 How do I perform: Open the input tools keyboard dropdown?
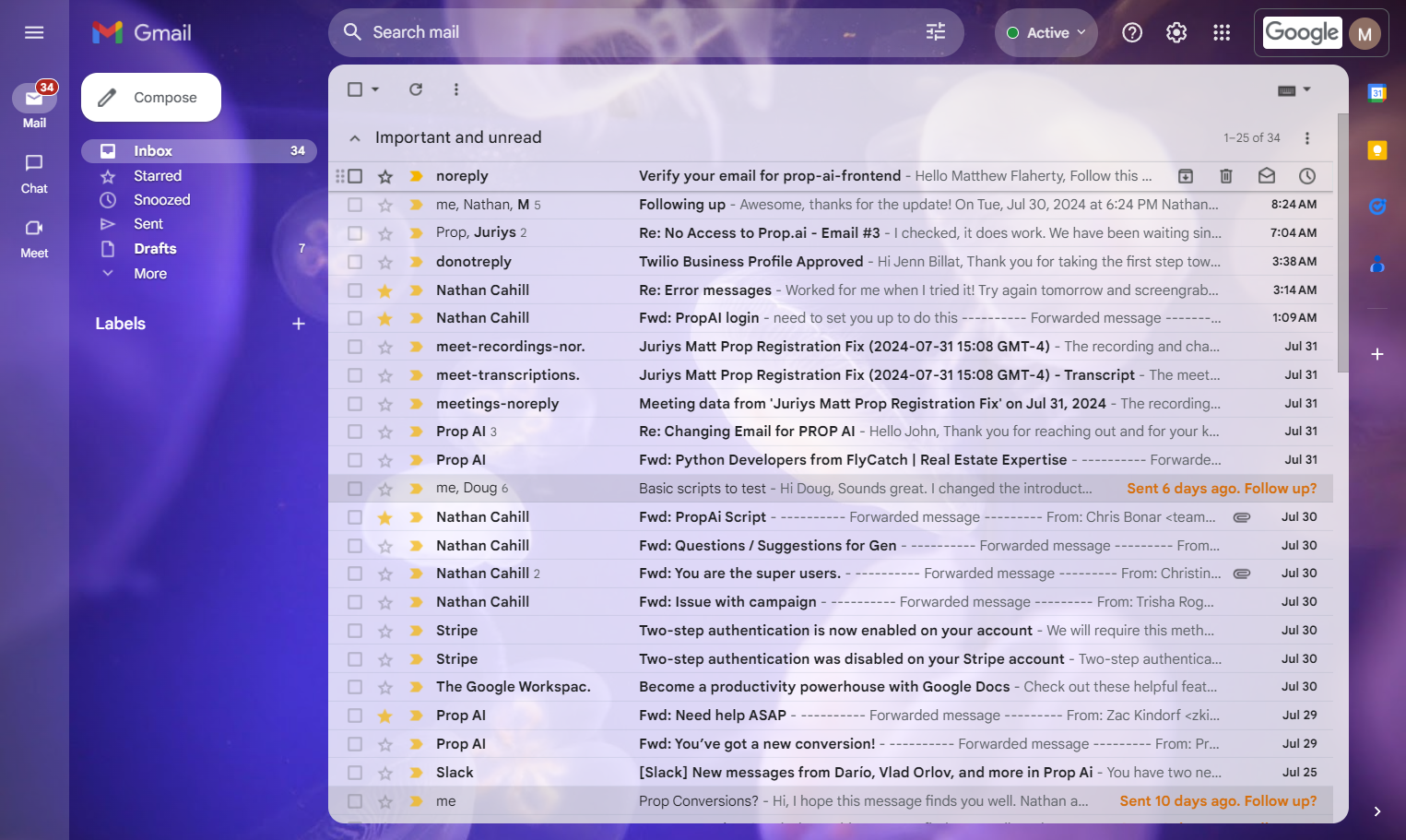click(x=1294, y=90)
